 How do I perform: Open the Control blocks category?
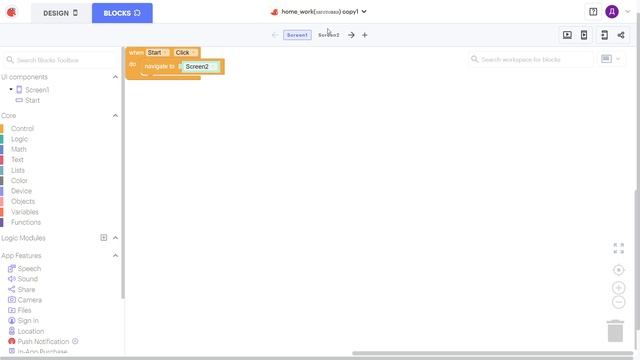click(x=22, y=129)
